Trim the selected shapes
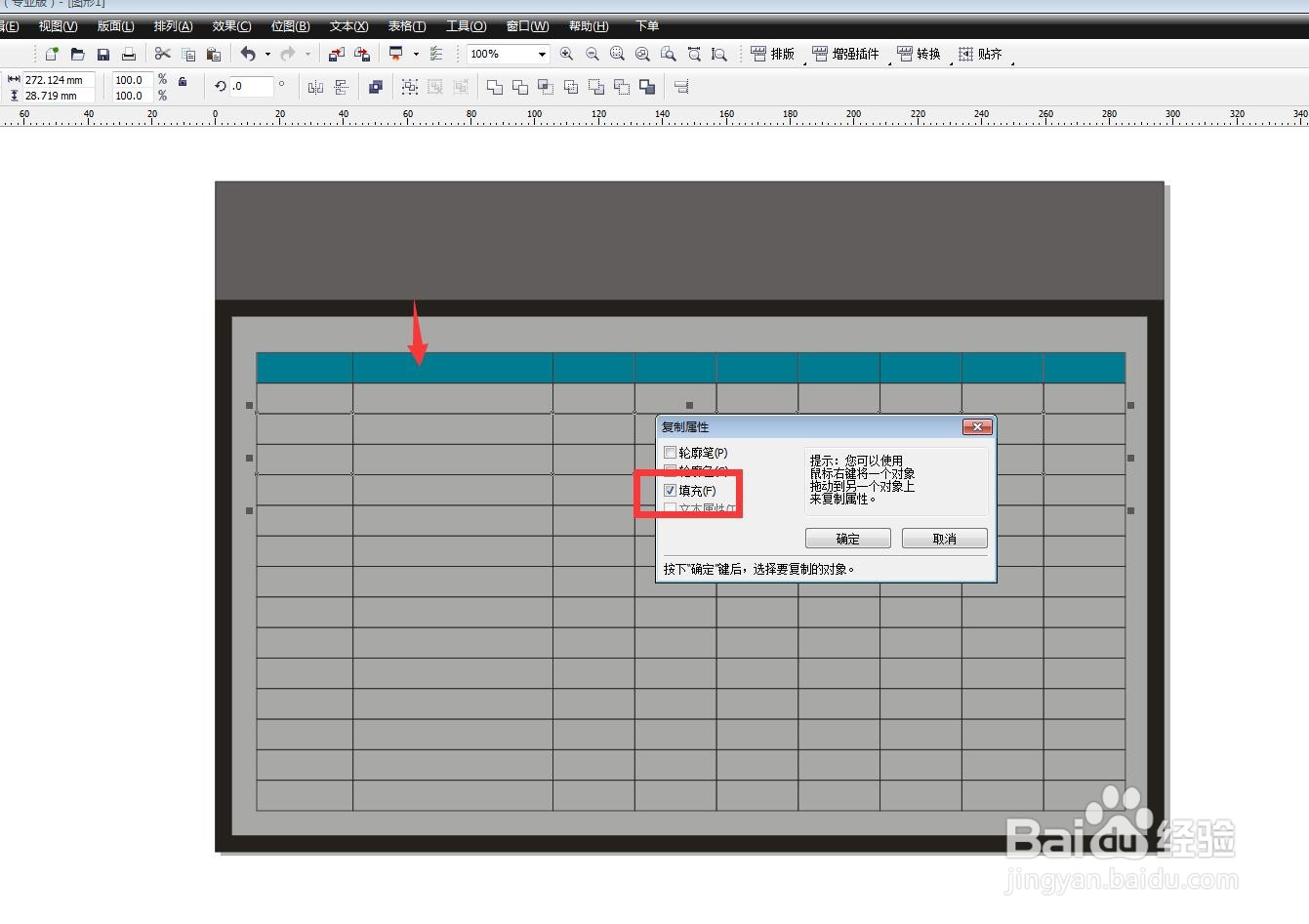 [x=520, y=88]
